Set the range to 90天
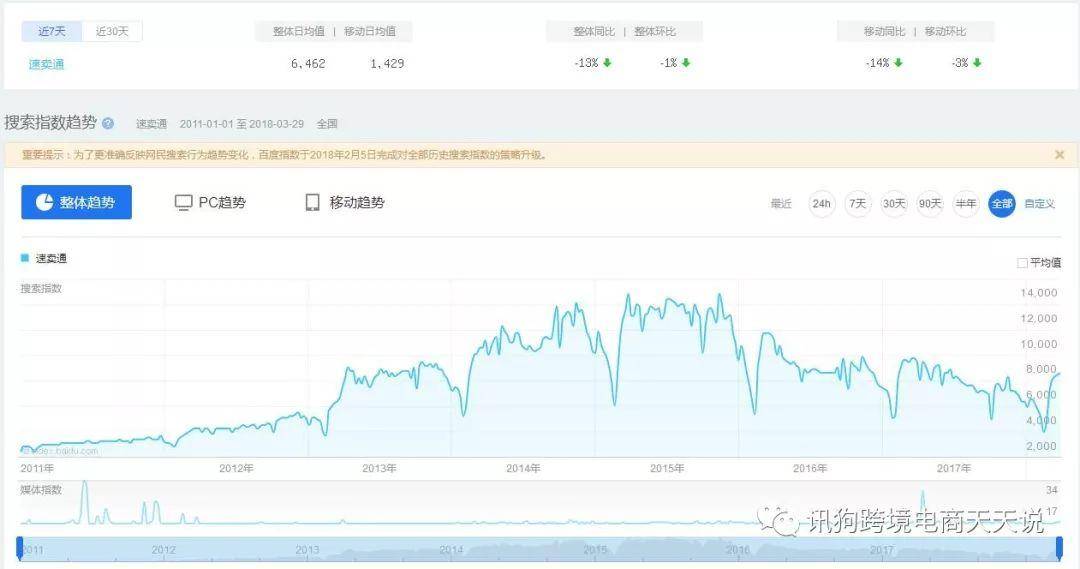 [x=929, y=203]
